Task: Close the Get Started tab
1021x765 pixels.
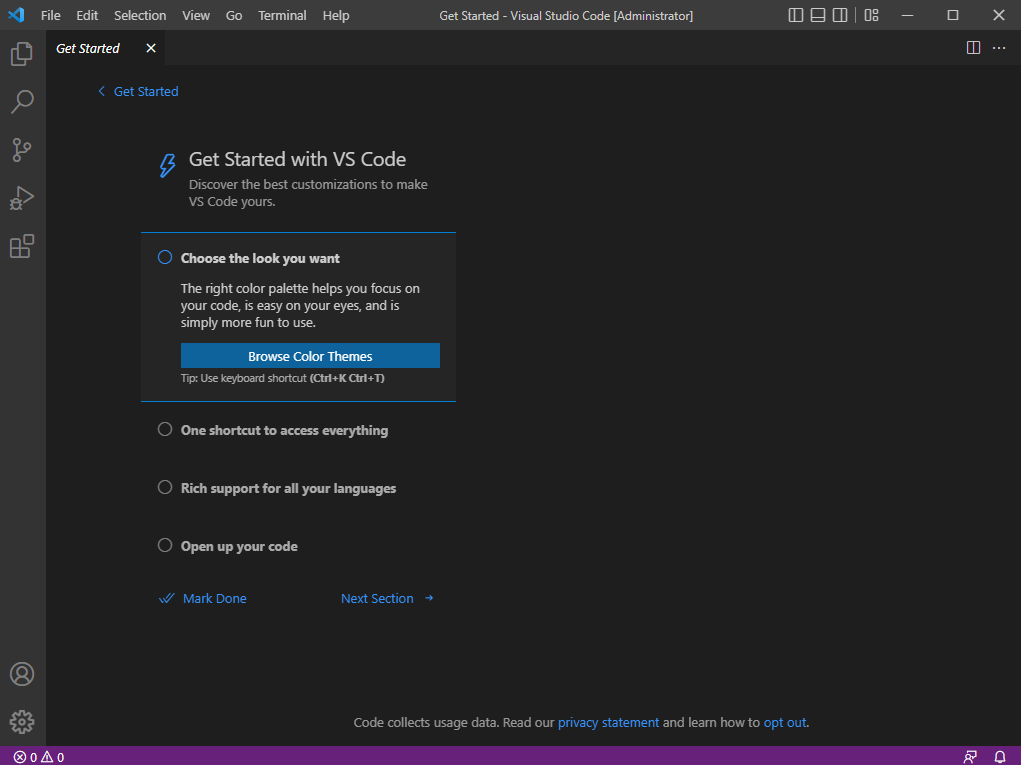Action: click(x=151, y=48)
